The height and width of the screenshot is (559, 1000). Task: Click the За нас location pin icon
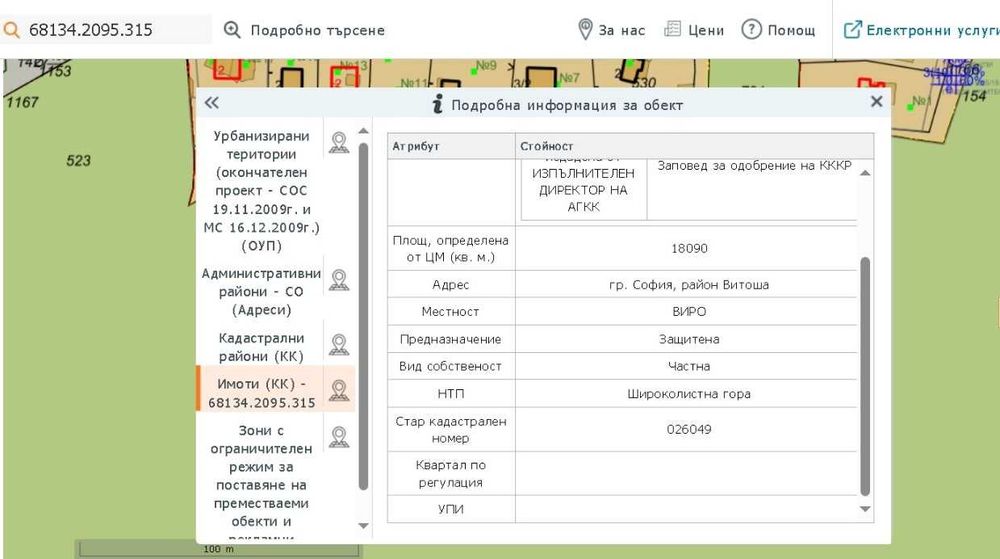point(585,29)
